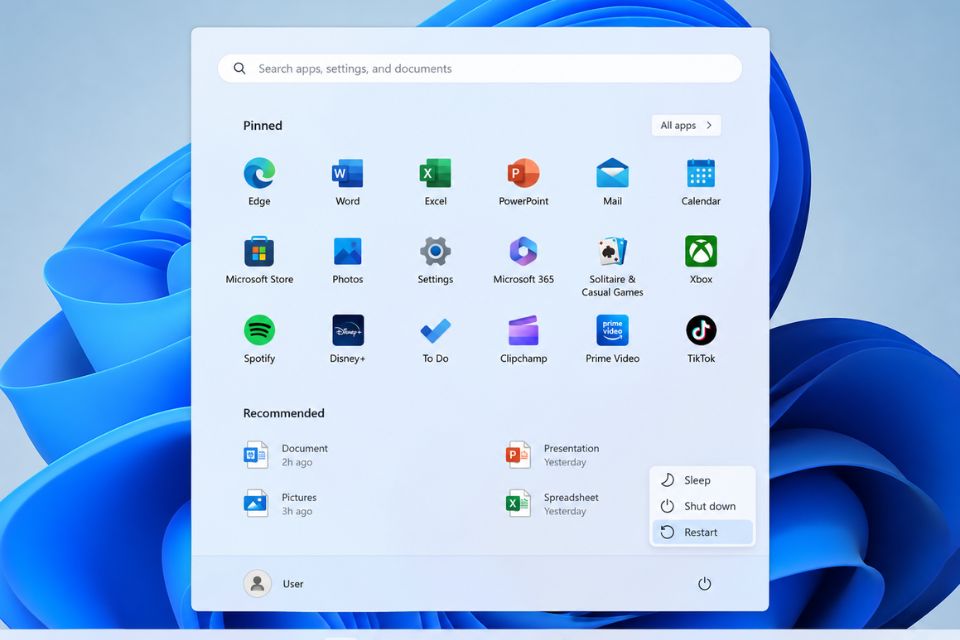The height and width of the screenshot is (640, 960).
Task: Open the recommended Pictures item
Action: tap(280, 503)
